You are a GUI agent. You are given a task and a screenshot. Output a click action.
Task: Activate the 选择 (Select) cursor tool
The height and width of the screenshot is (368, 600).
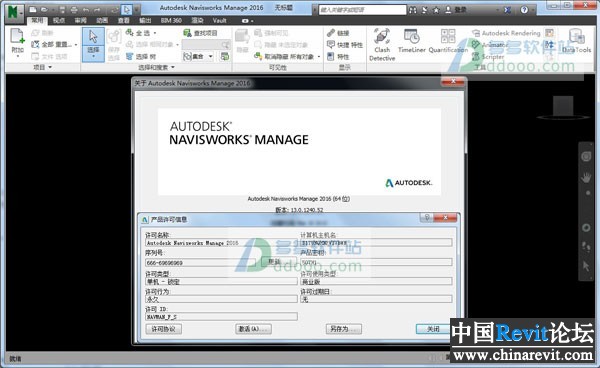tap(93, 44)
